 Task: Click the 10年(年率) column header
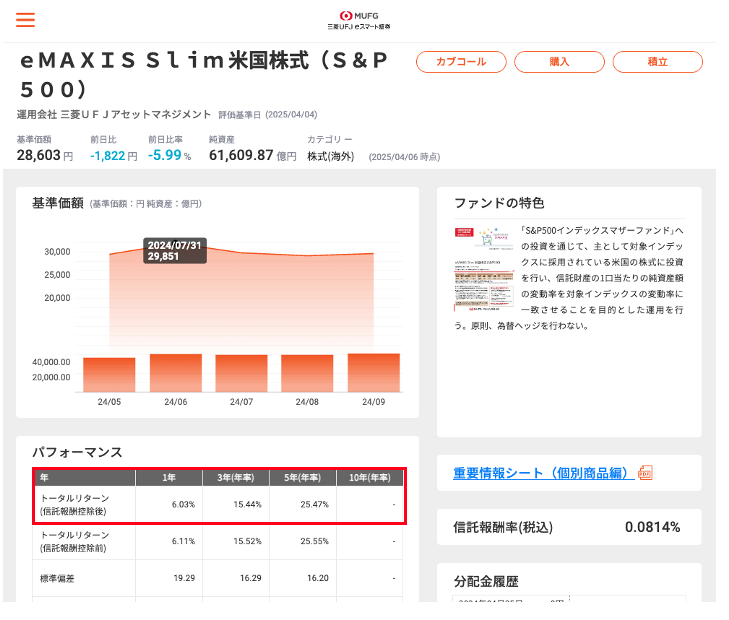pyautogui.click(x=370, y=477)
